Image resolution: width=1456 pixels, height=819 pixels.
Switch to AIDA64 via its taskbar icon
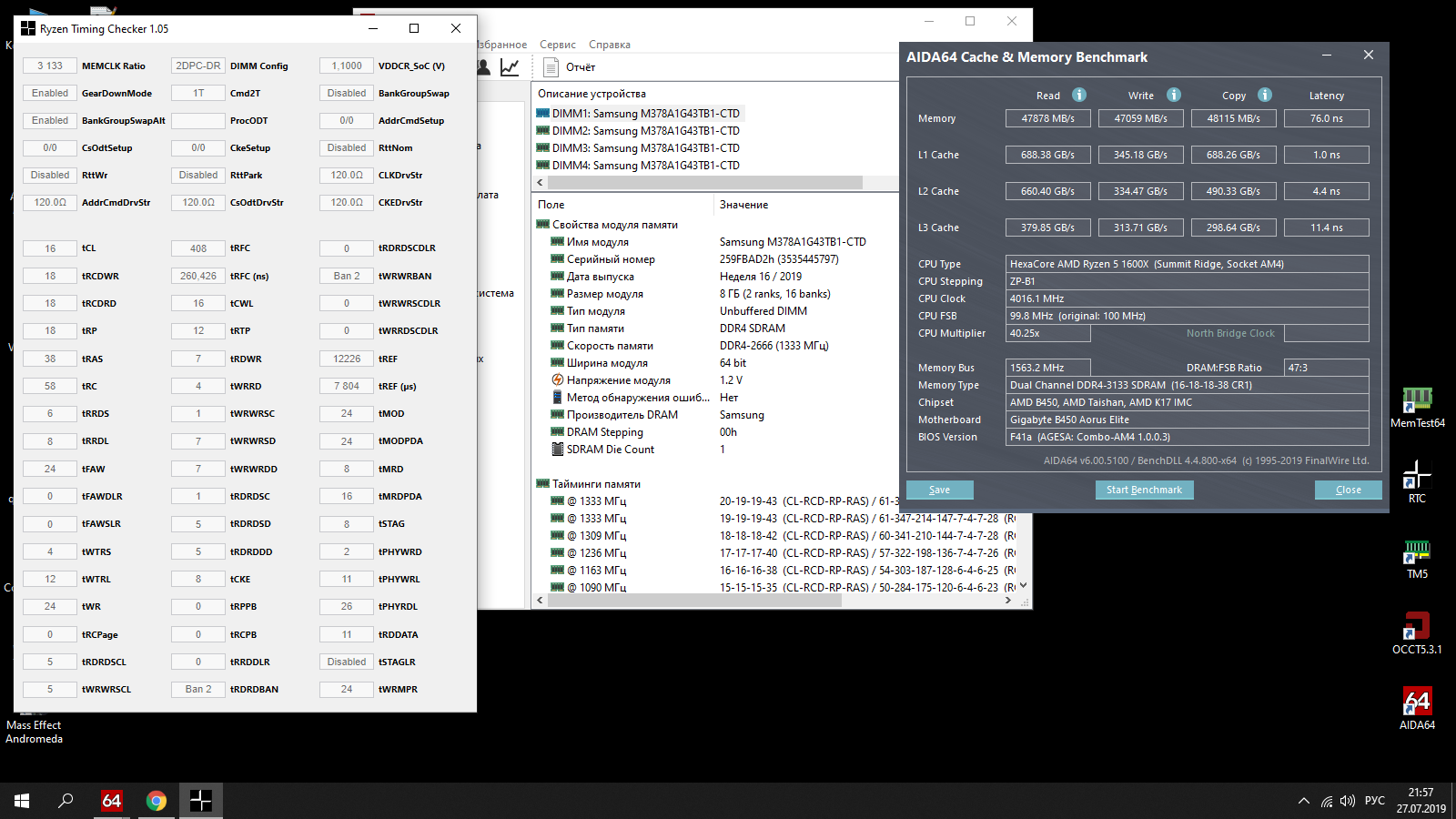tap(111, 801)
